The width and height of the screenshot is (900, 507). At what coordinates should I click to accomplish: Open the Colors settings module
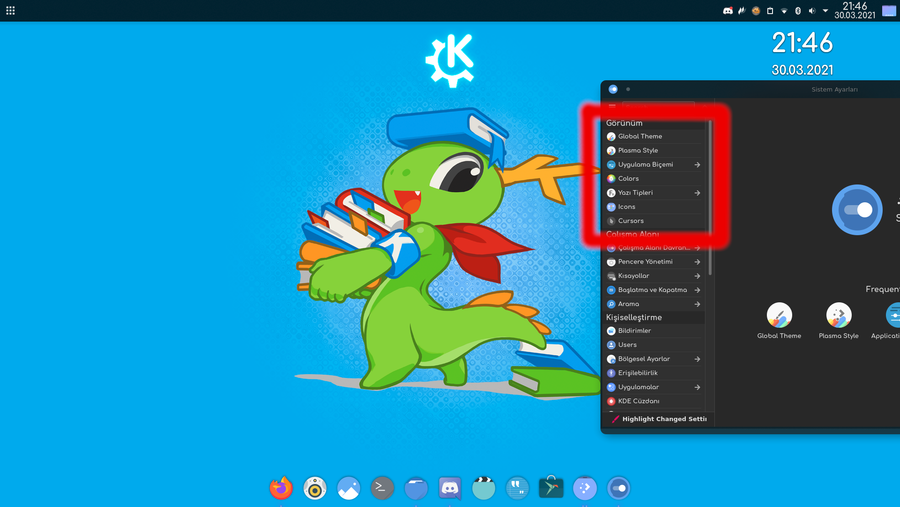[628, 178]
